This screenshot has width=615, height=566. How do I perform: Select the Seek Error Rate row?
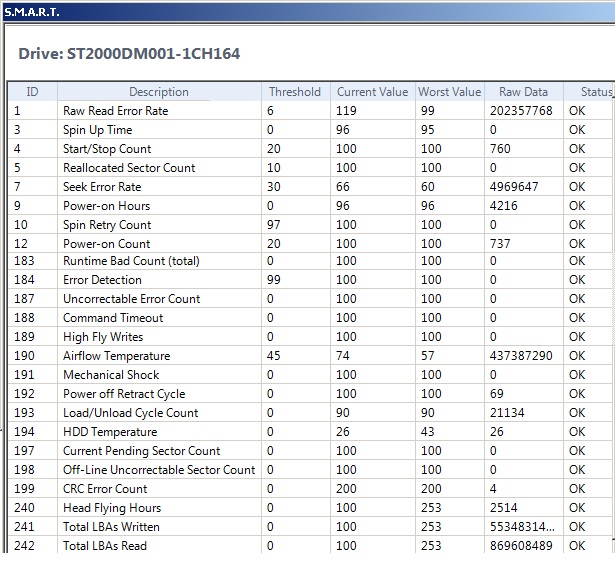(311, 187)
